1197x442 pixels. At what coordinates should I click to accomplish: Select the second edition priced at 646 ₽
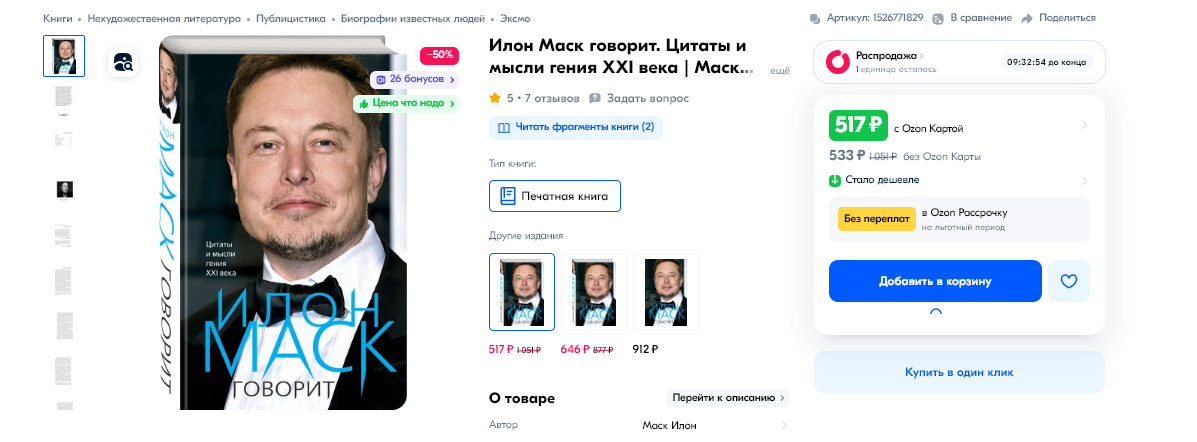pyautogui.click(x=594, y=292)
